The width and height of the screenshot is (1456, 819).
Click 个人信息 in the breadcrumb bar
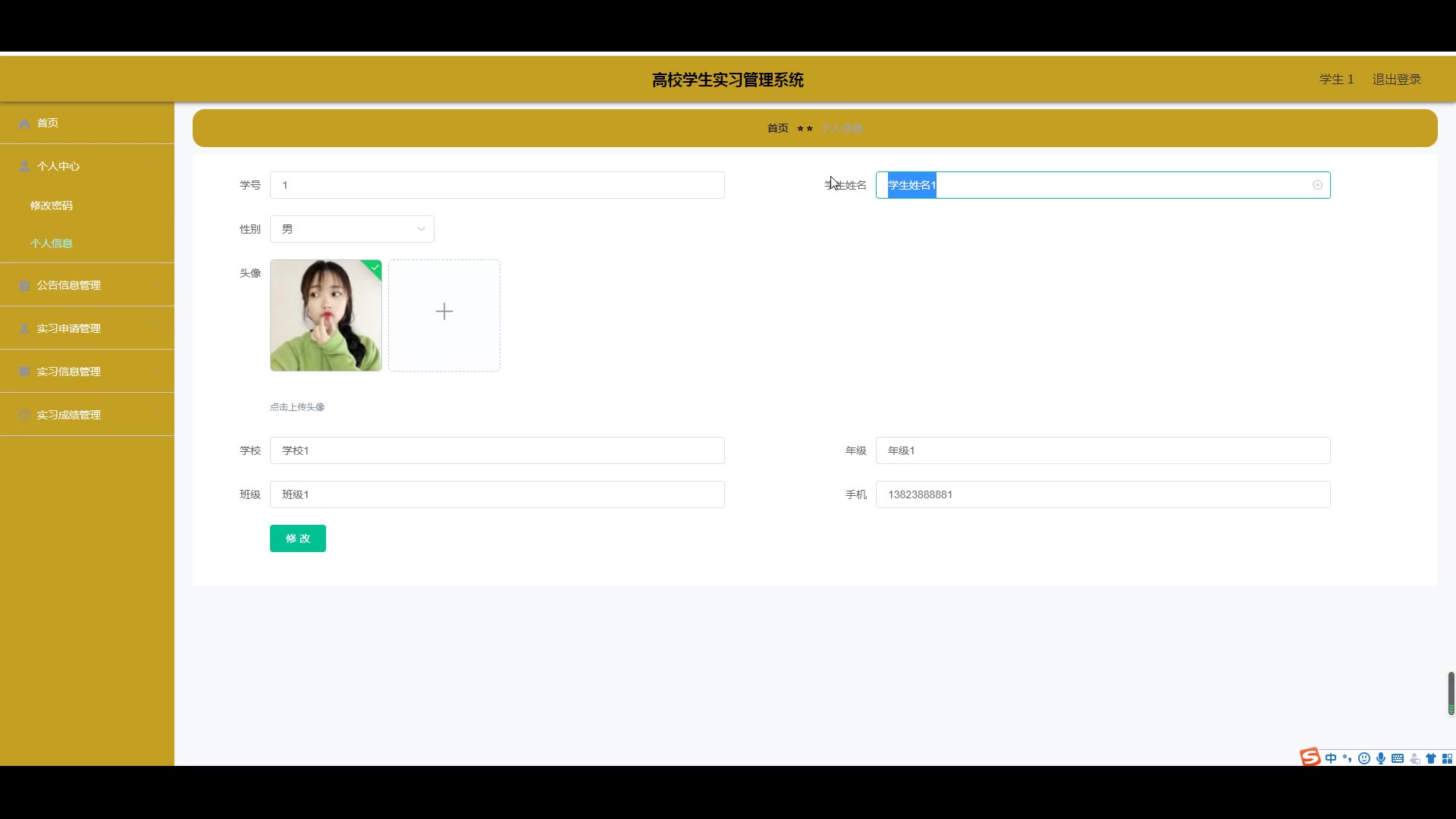(842, 128)
